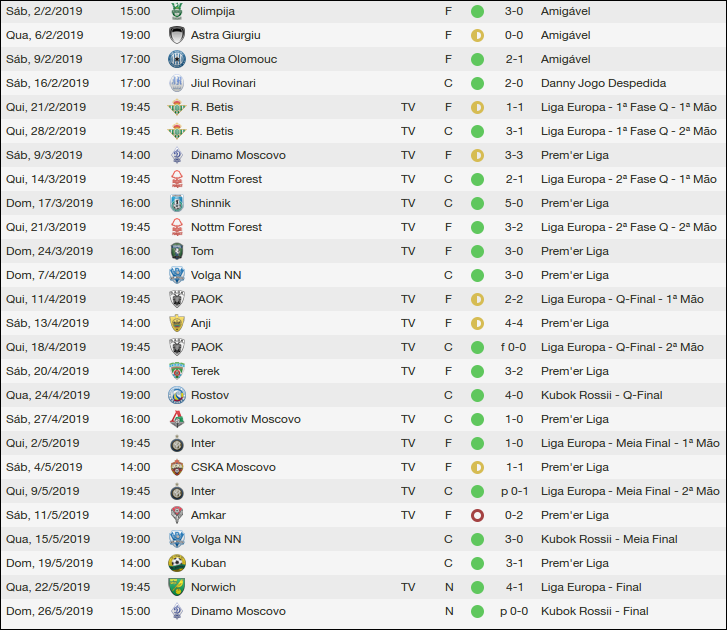
Task: Click the Kuban team badge
Action: (177, 563)
